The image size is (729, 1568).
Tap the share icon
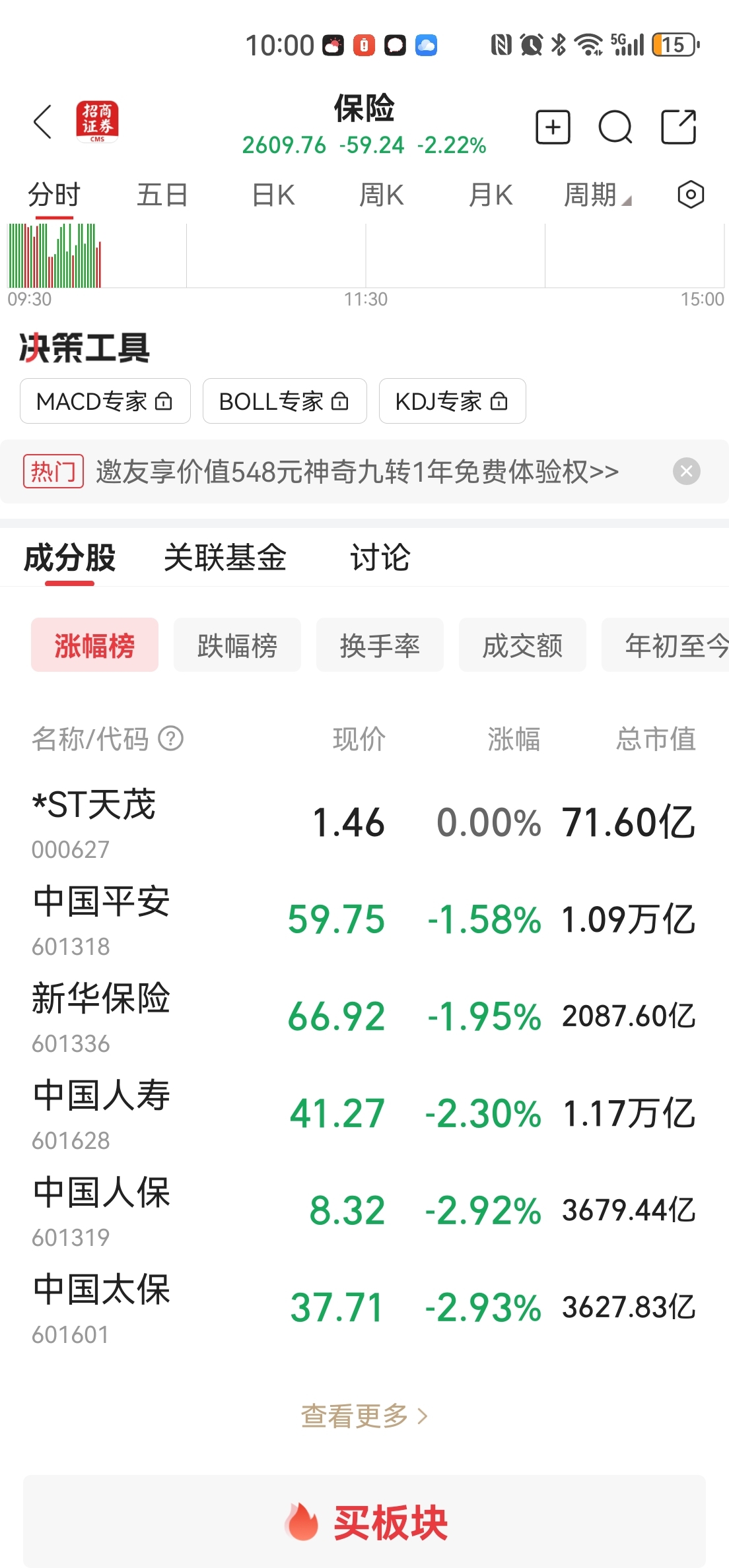tap(679, 127)
